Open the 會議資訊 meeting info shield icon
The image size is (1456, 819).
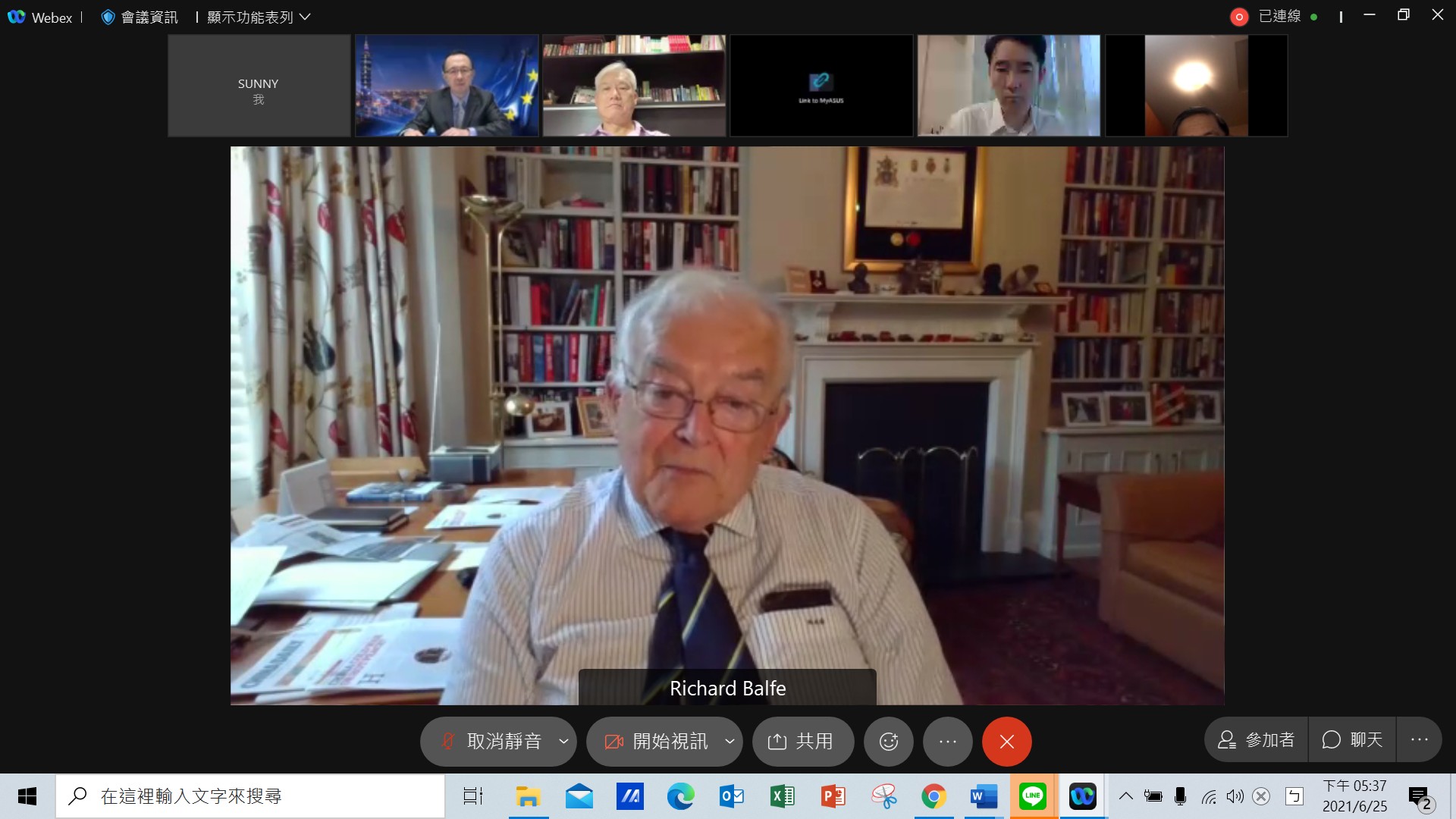pos(108,17)
